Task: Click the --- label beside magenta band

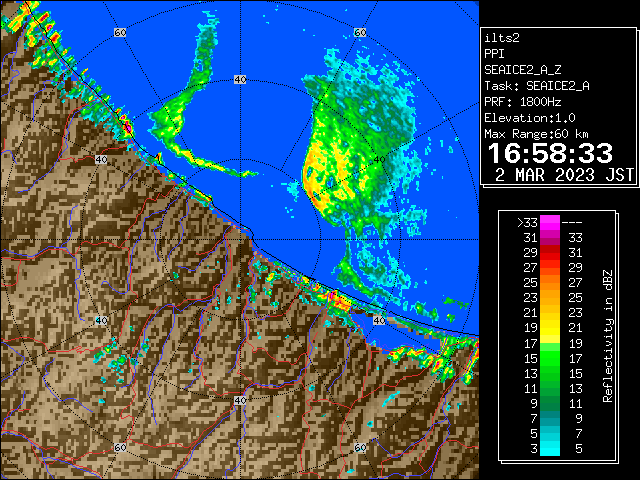Action: tap(572, 223)
